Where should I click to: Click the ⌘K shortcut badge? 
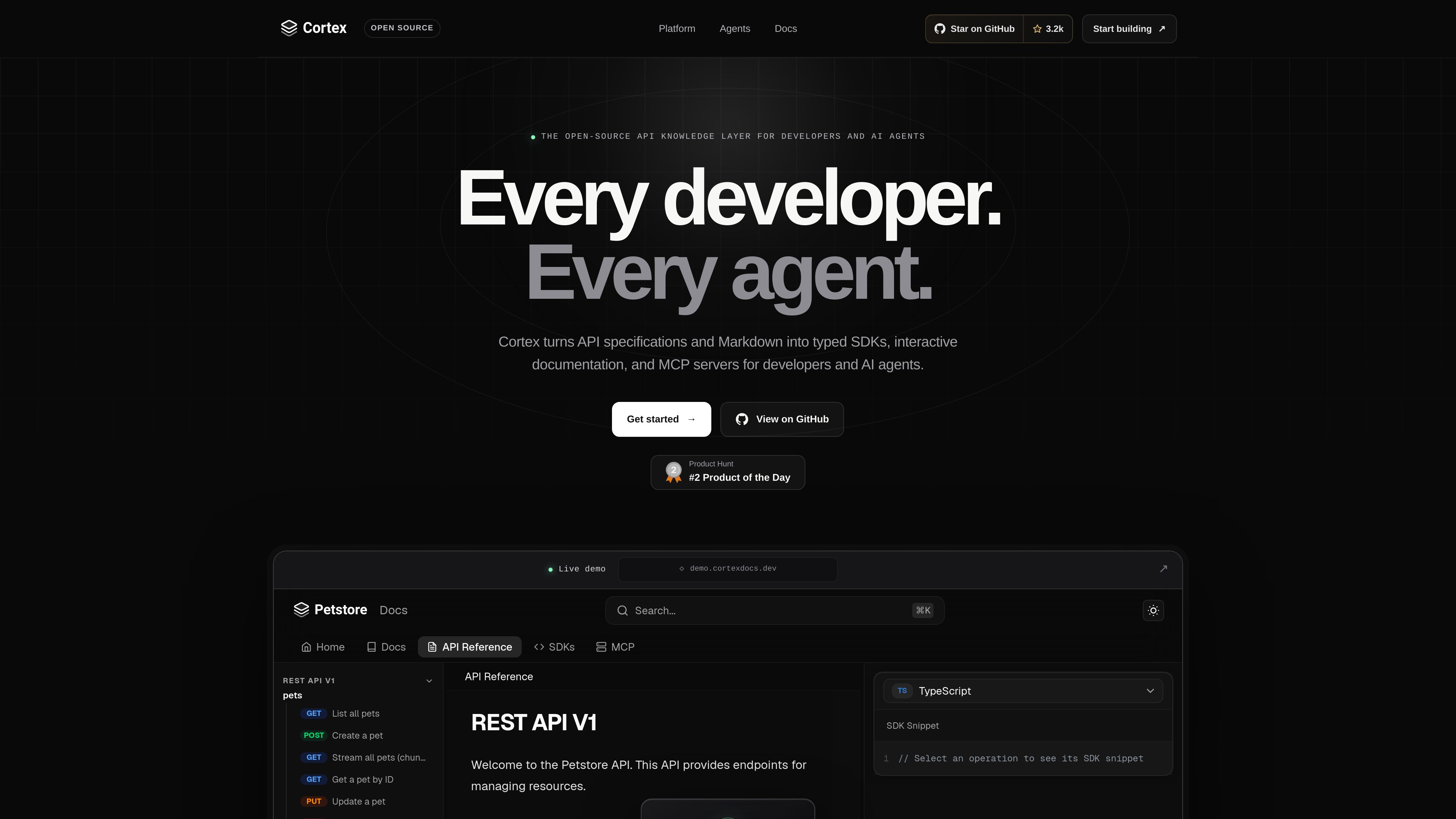tap(923, 610)
